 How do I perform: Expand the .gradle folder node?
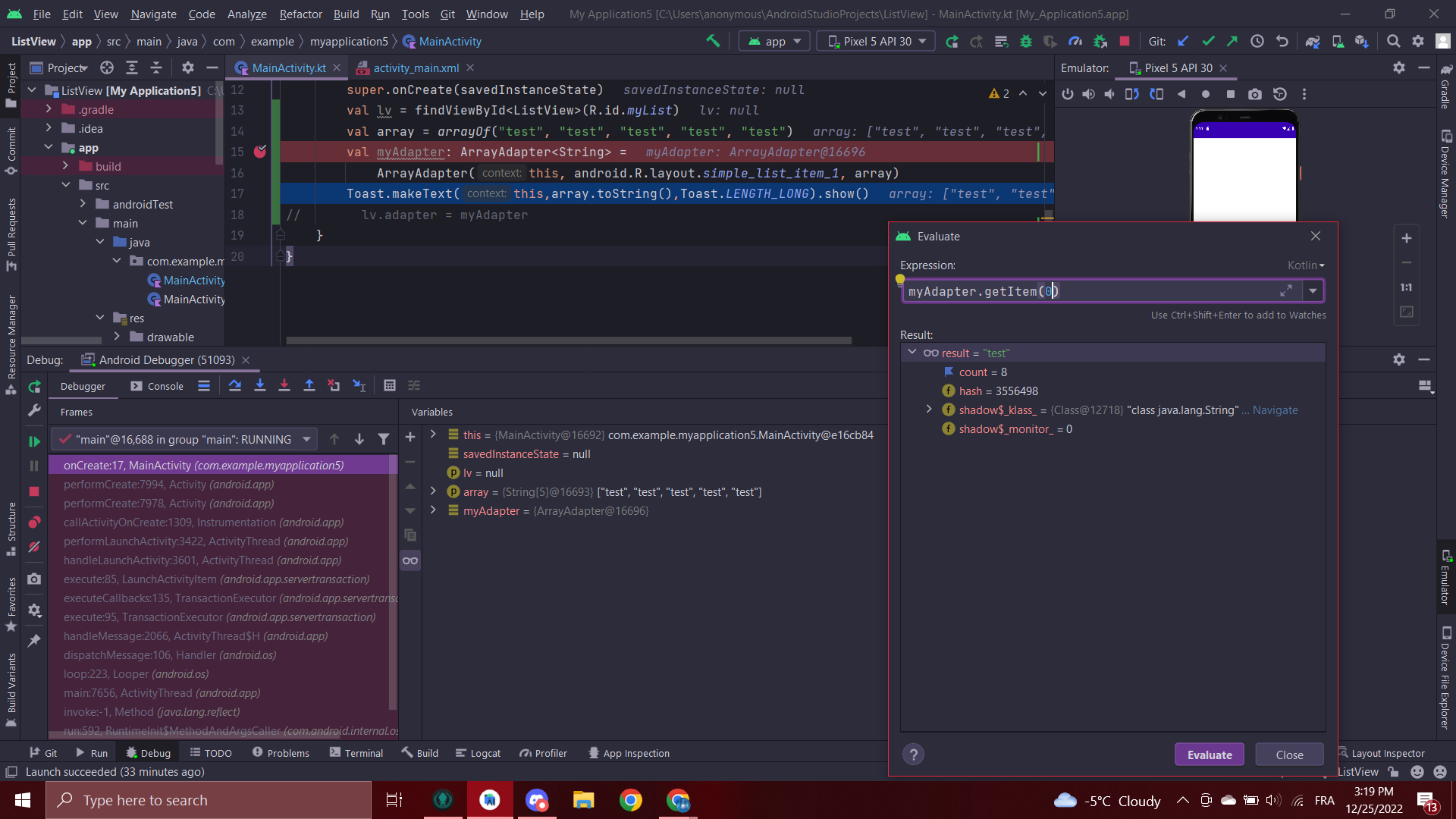[49, 109]
